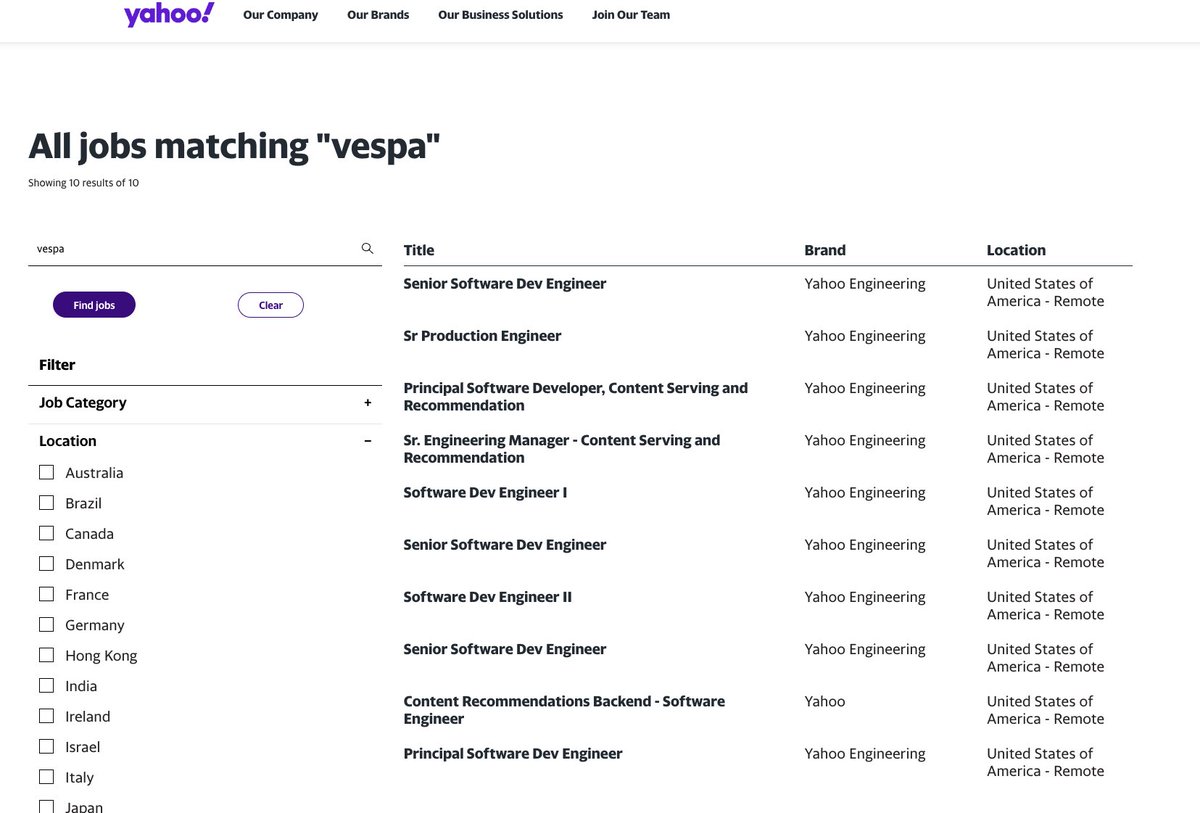This screenshot has width=1200, height=813.
Task: Click Showing 10 results of 10 text
Action: [83, 183]
